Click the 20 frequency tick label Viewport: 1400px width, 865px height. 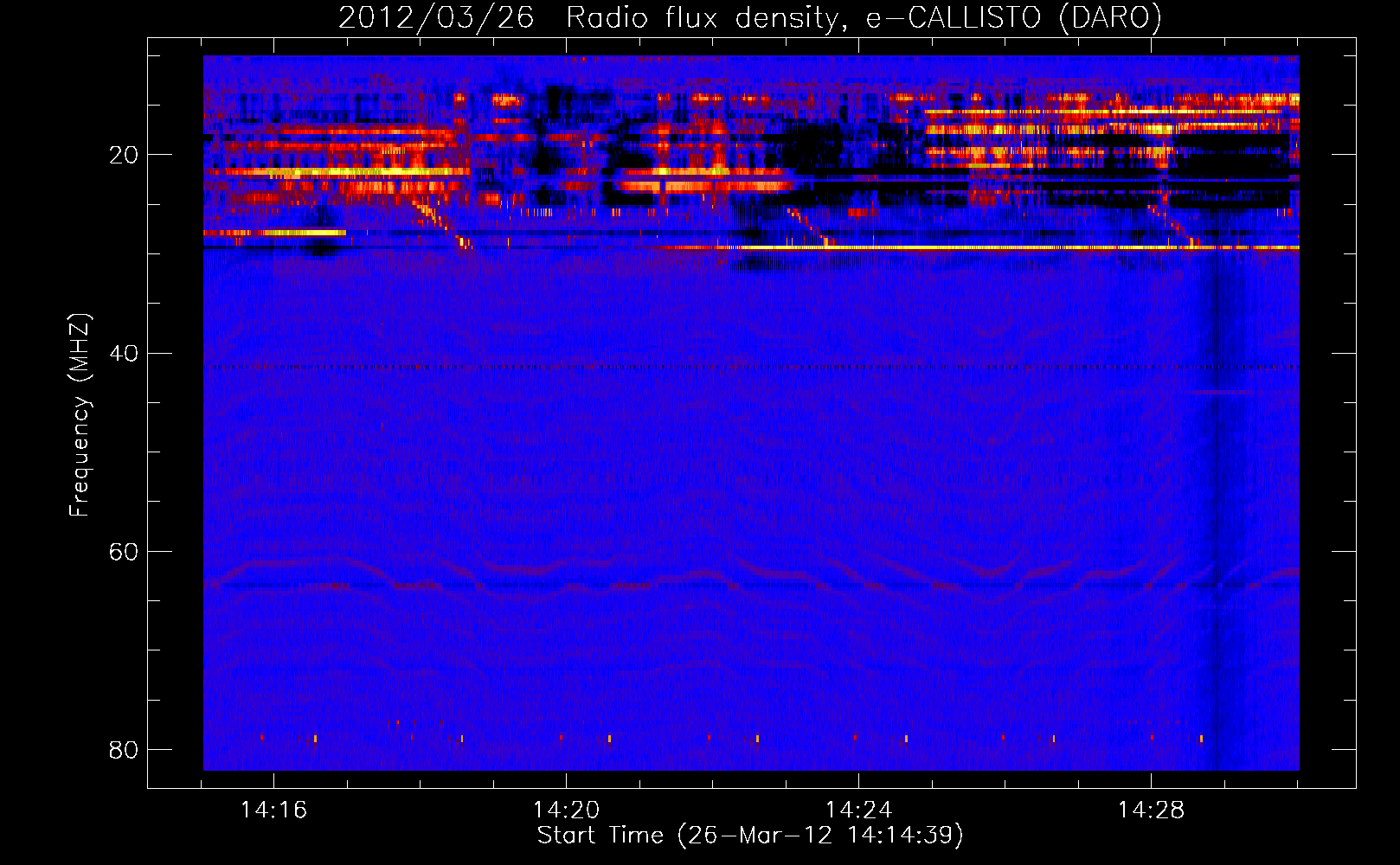coord(124,156)
